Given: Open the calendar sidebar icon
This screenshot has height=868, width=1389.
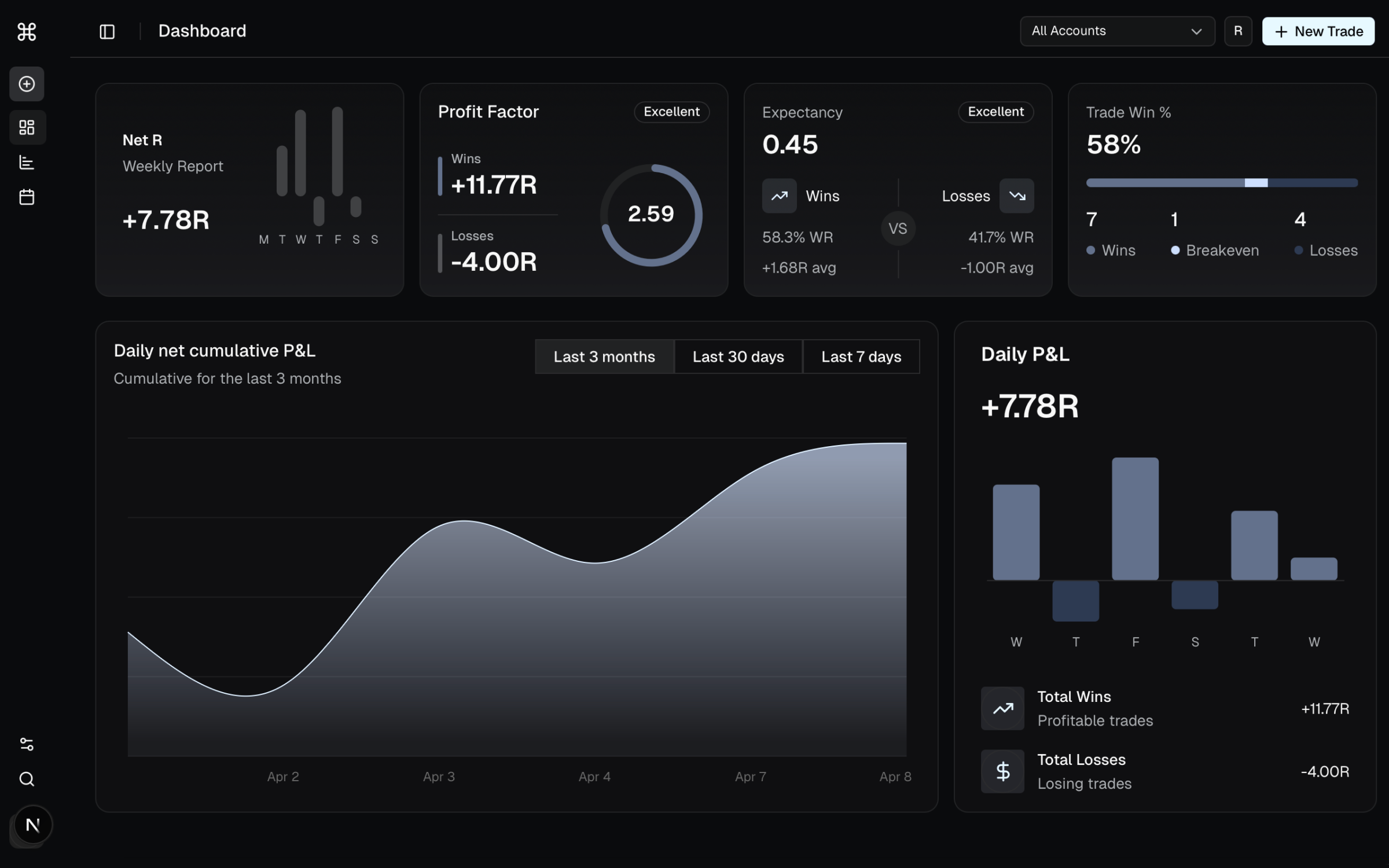Looking at the screenshot, I should click(x=27, y=197).
